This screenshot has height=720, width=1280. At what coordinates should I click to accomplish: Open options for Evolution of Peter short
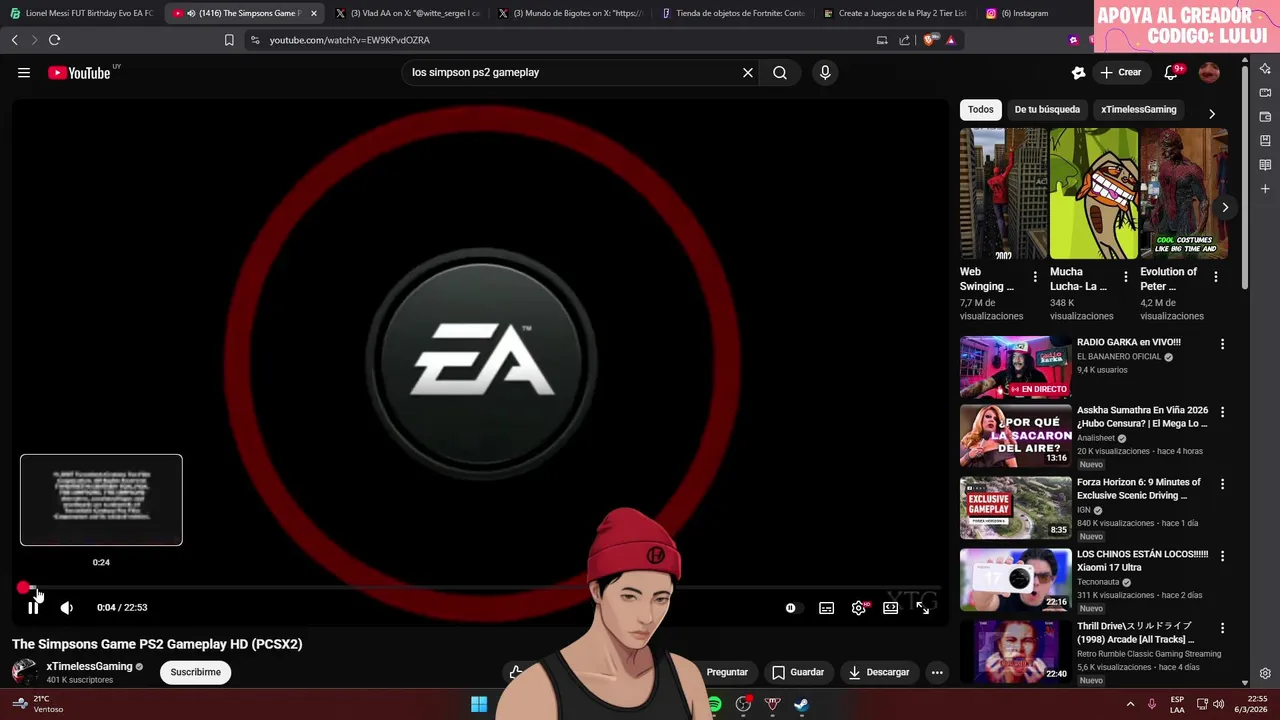coord(1216,277)
